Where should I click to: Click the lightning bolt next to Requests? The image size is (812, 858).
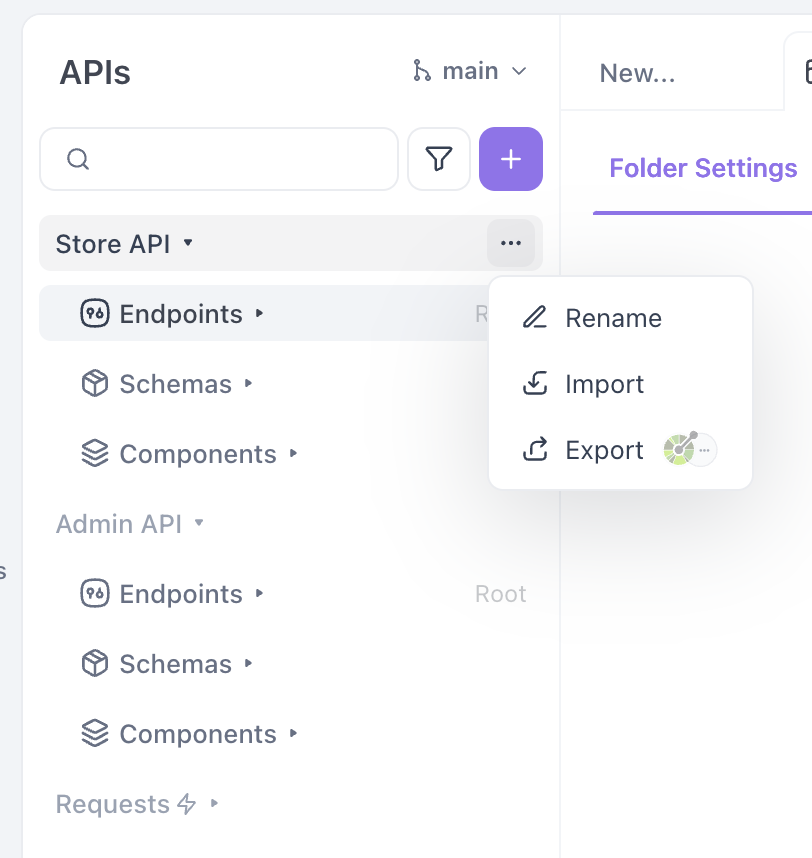point(187,804)
